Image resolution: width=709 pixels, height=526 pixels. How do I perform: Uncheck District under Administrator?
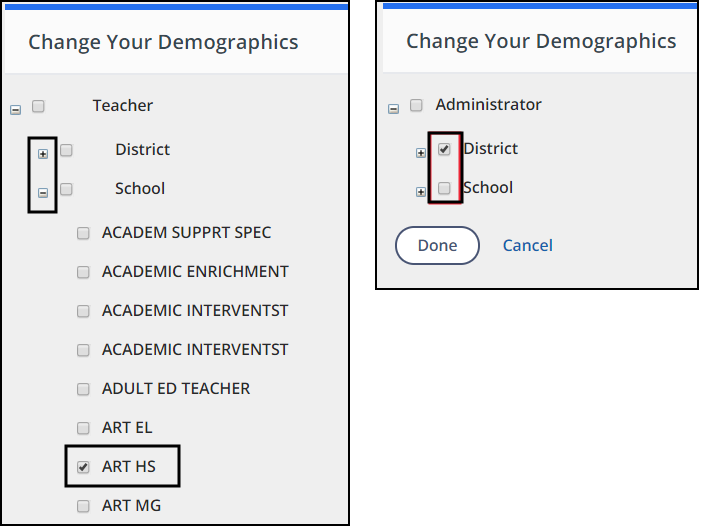(444, 149)
